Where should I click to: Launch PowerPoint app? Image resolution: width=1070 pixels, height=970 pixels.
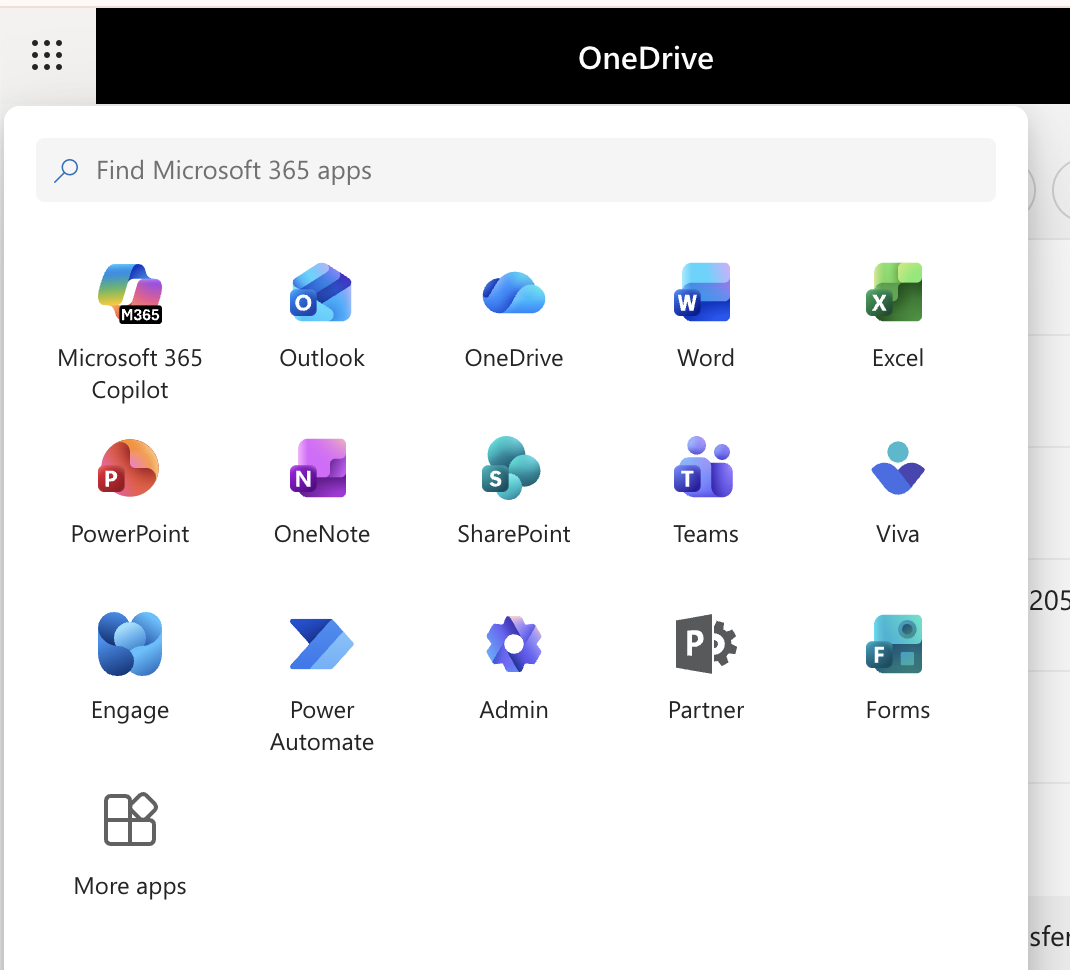pos(130,469)
